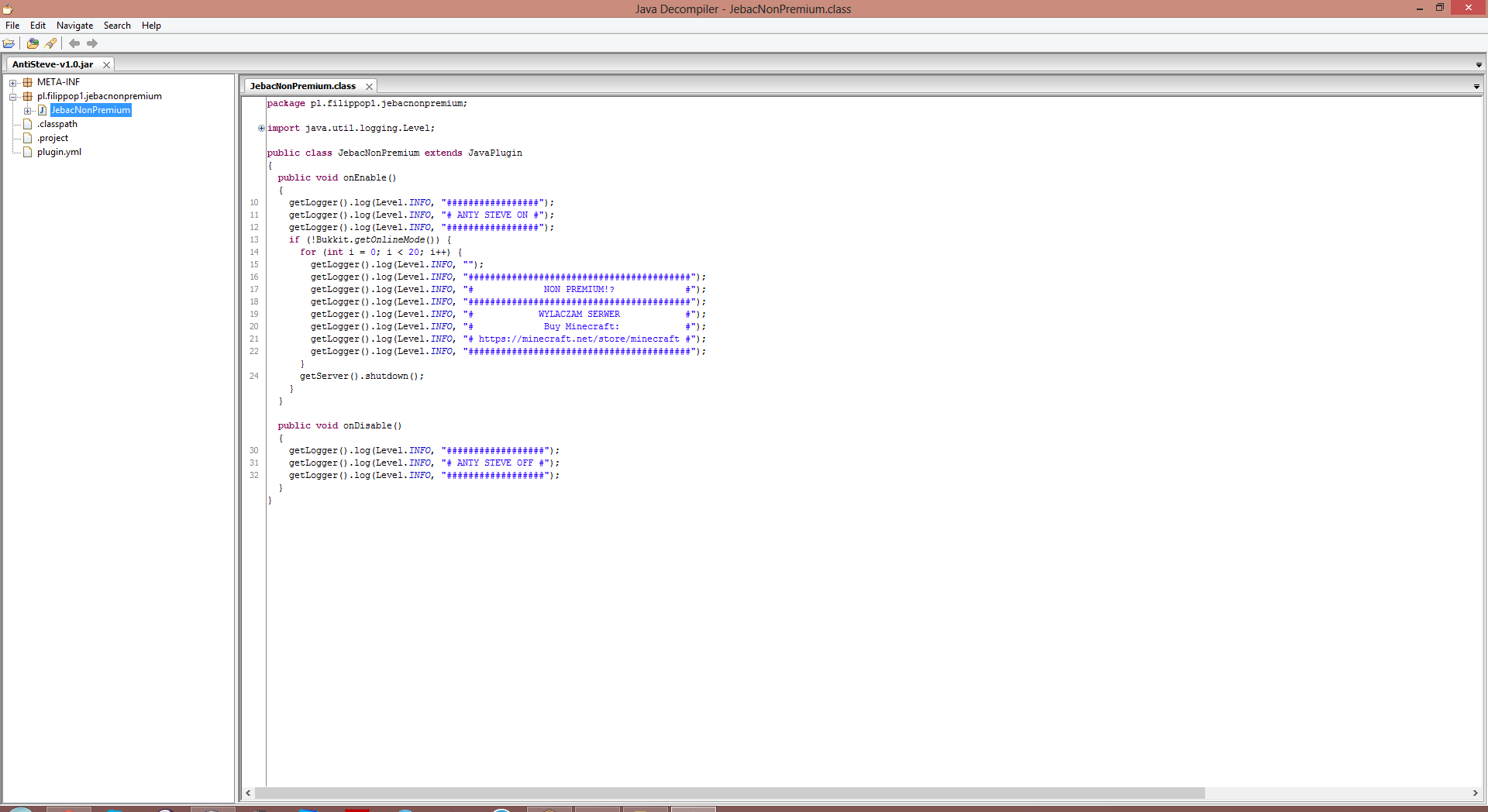1488x812 pixels.
Task: Click getServer().shutdown() call
Action: 362,377
